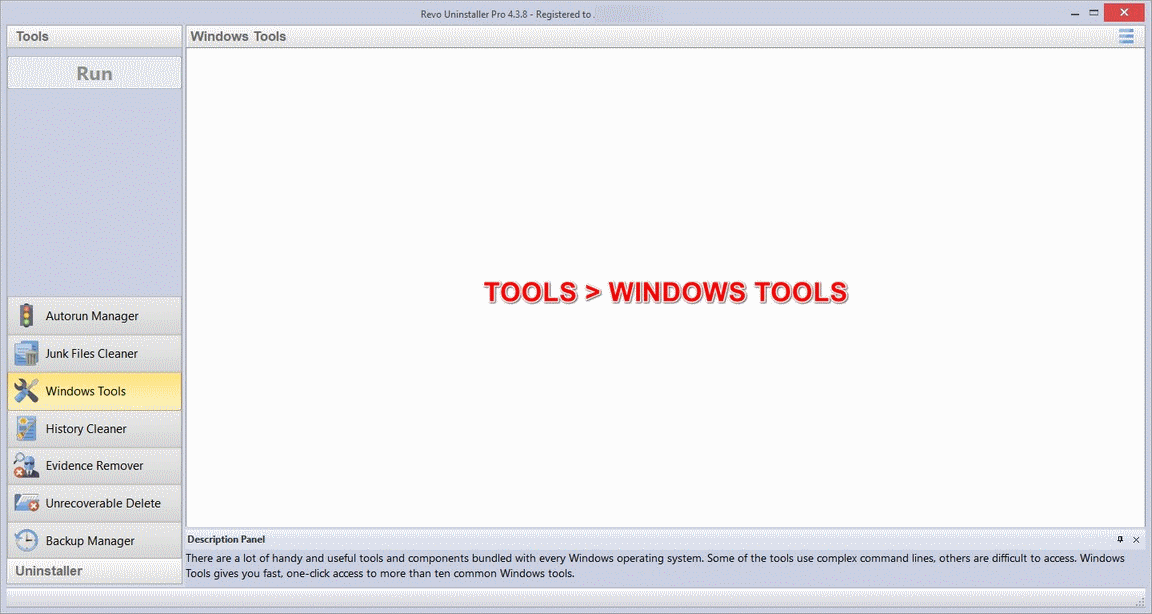The width and height of the screenshot is (1152, 614).
Task: Open Unrecoverable Delete tool
Action: 94,503
